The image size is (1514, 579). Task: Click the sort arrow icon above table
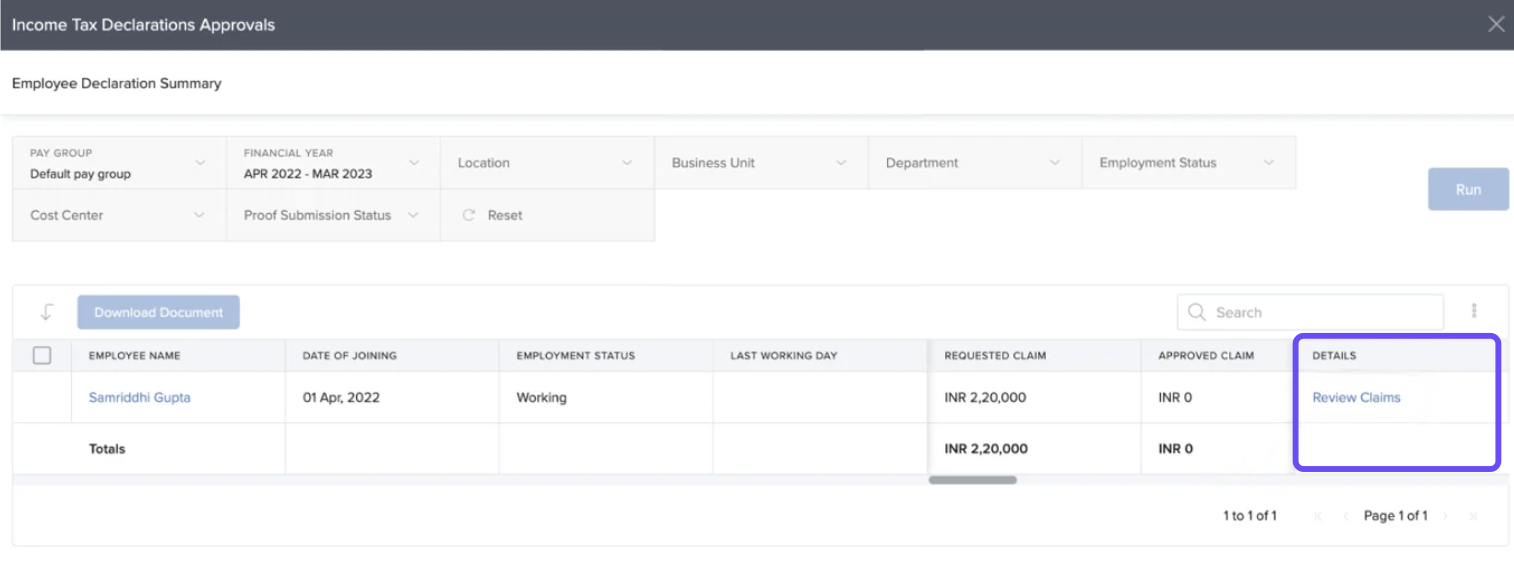pos(46,312)
